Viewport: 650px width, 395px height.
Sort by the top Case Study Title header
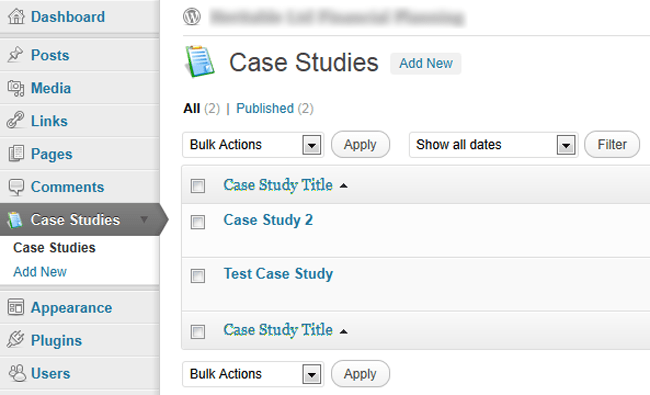pyautogui.click(x=278, y=185)
